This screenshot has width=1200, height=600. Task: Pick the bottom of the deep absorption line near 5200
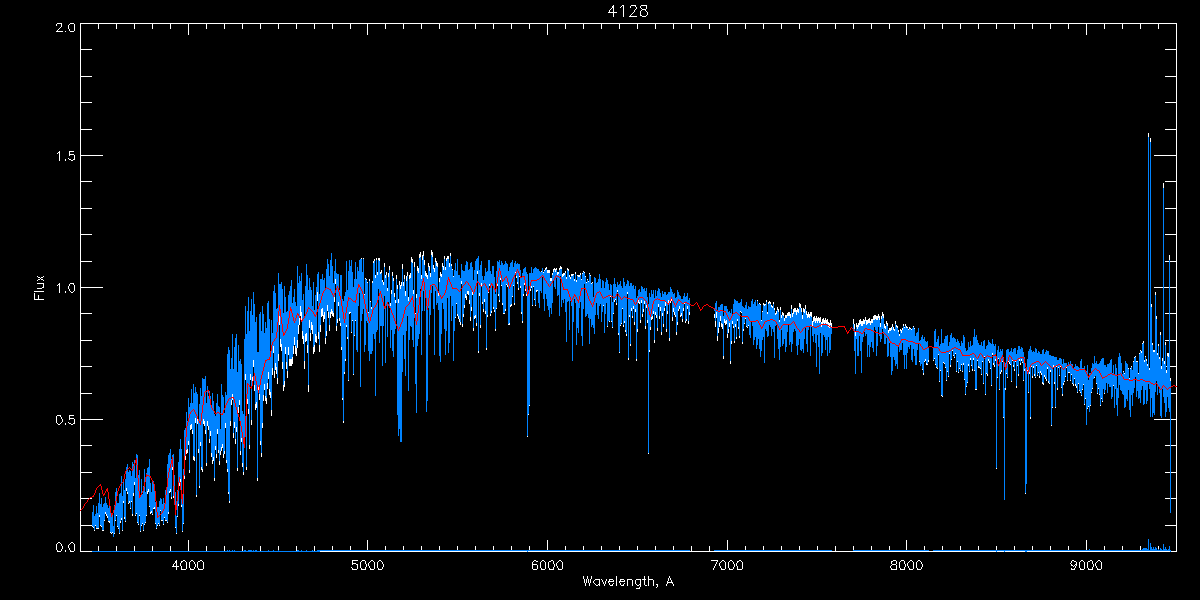(400, 440)
